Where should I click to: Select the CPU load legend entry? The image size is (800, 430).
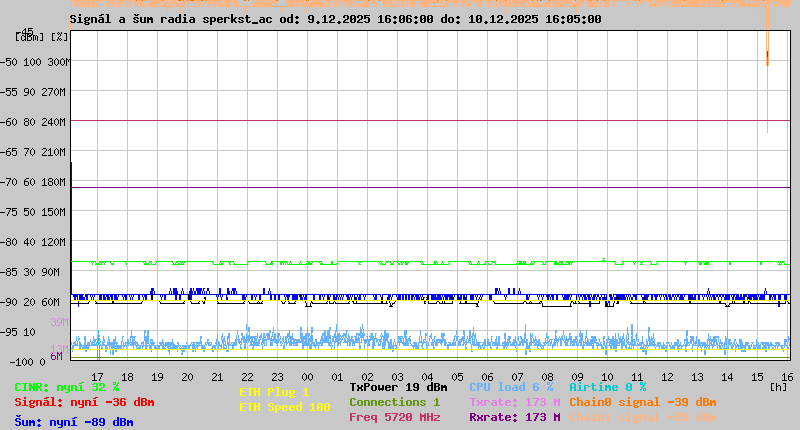pos(510,387)
